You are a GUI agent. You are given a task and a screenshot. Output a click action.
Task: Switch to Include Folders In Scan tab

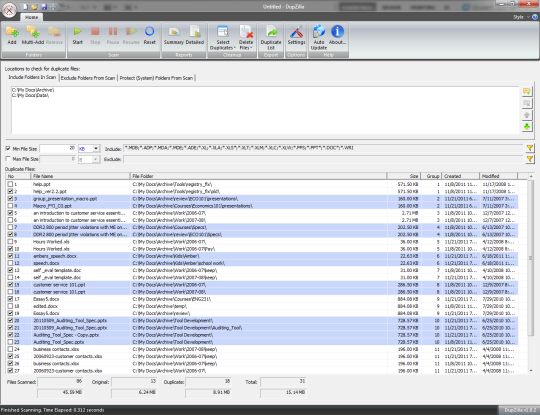(32, 77)
